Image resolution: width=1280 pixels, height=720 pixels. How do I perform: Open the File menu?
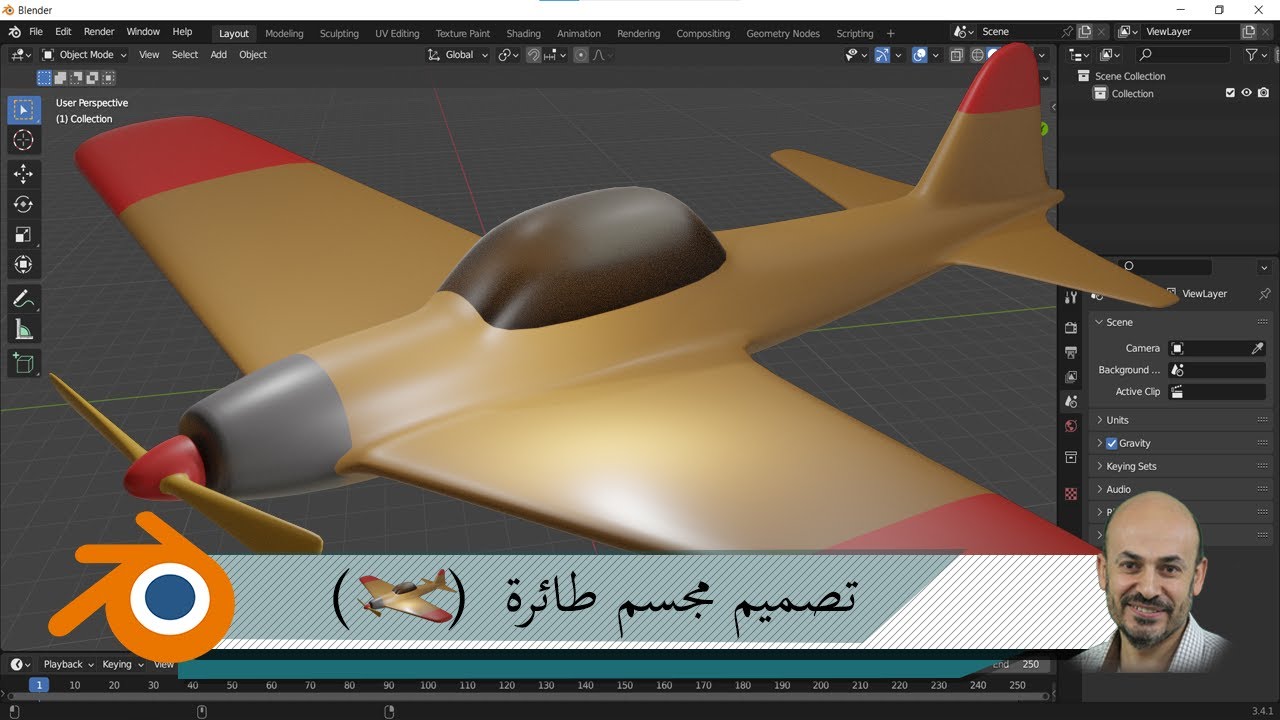(x=36, y=32)
